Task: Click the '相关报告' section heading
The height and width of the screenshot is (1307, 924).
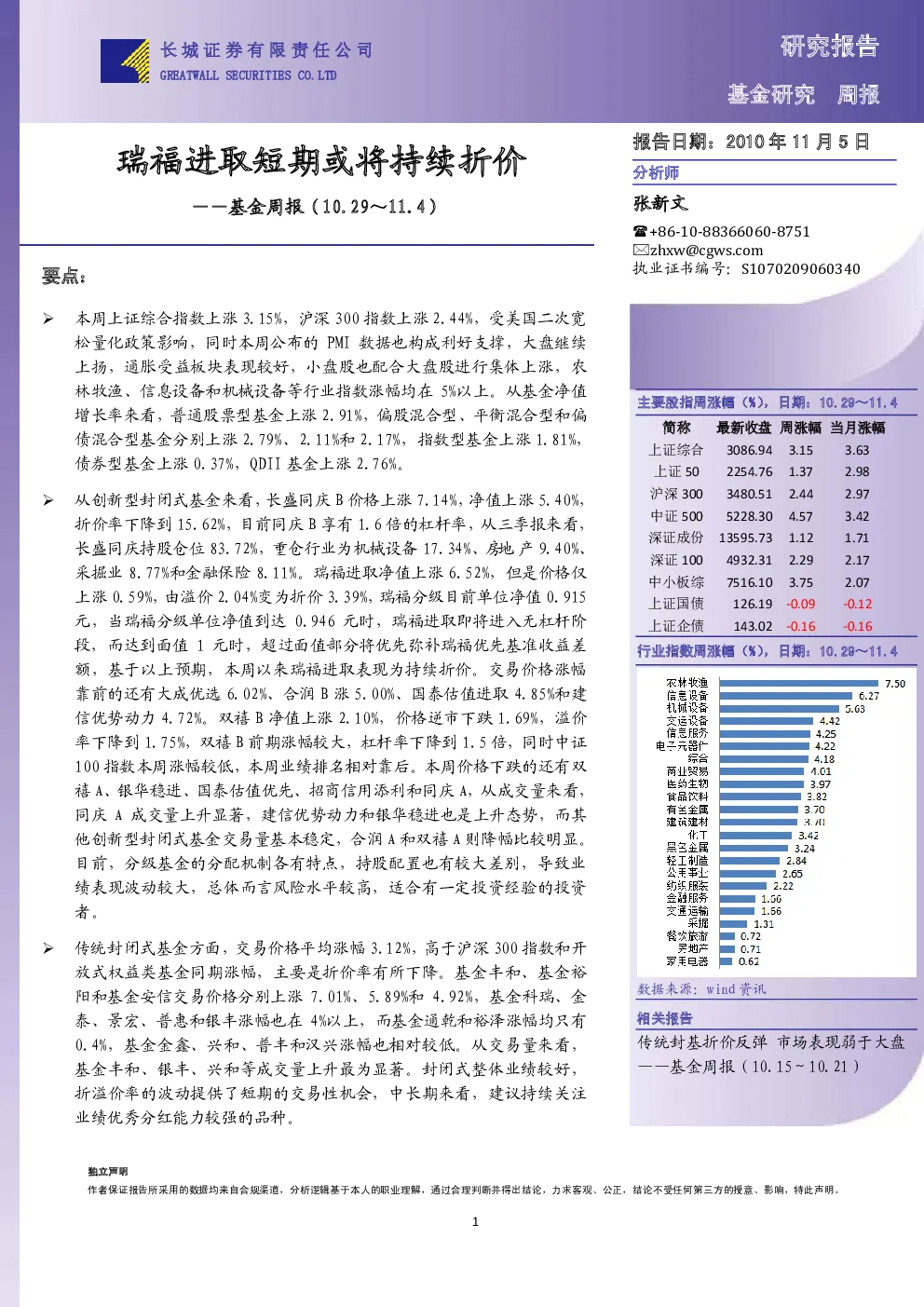Action: coord(664,1018)
